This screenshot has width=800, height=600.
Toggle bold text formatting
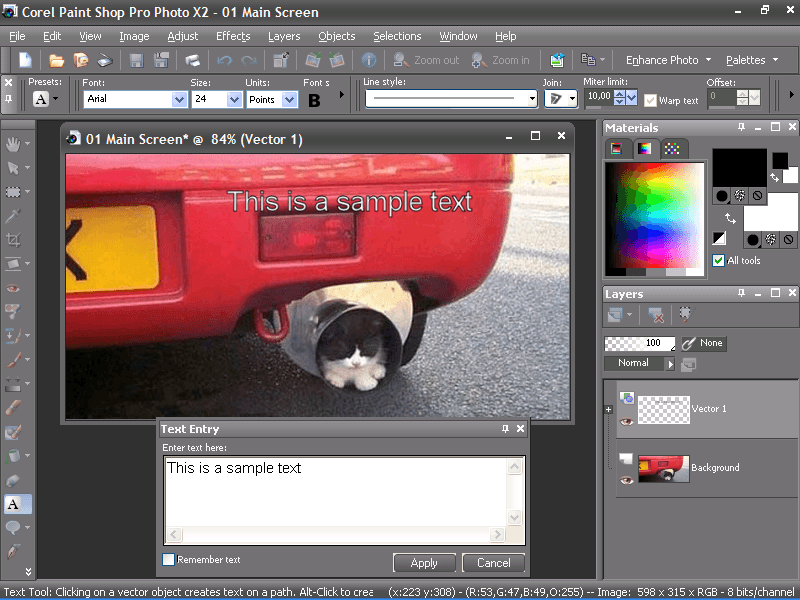[315, 102]
